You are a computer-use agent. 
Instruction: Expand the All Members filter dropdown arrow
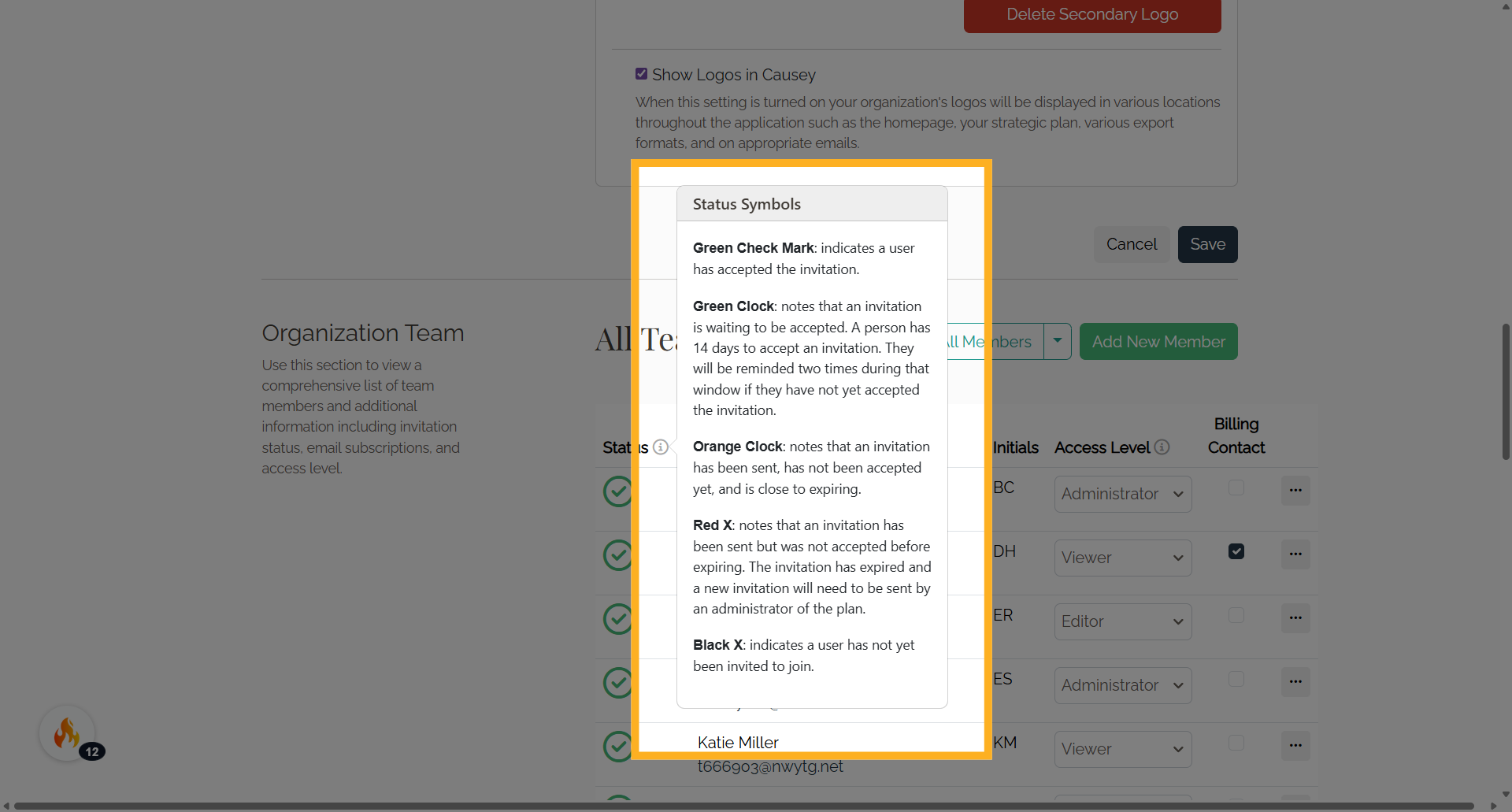pyautogui.click(x=1058, y=342)
